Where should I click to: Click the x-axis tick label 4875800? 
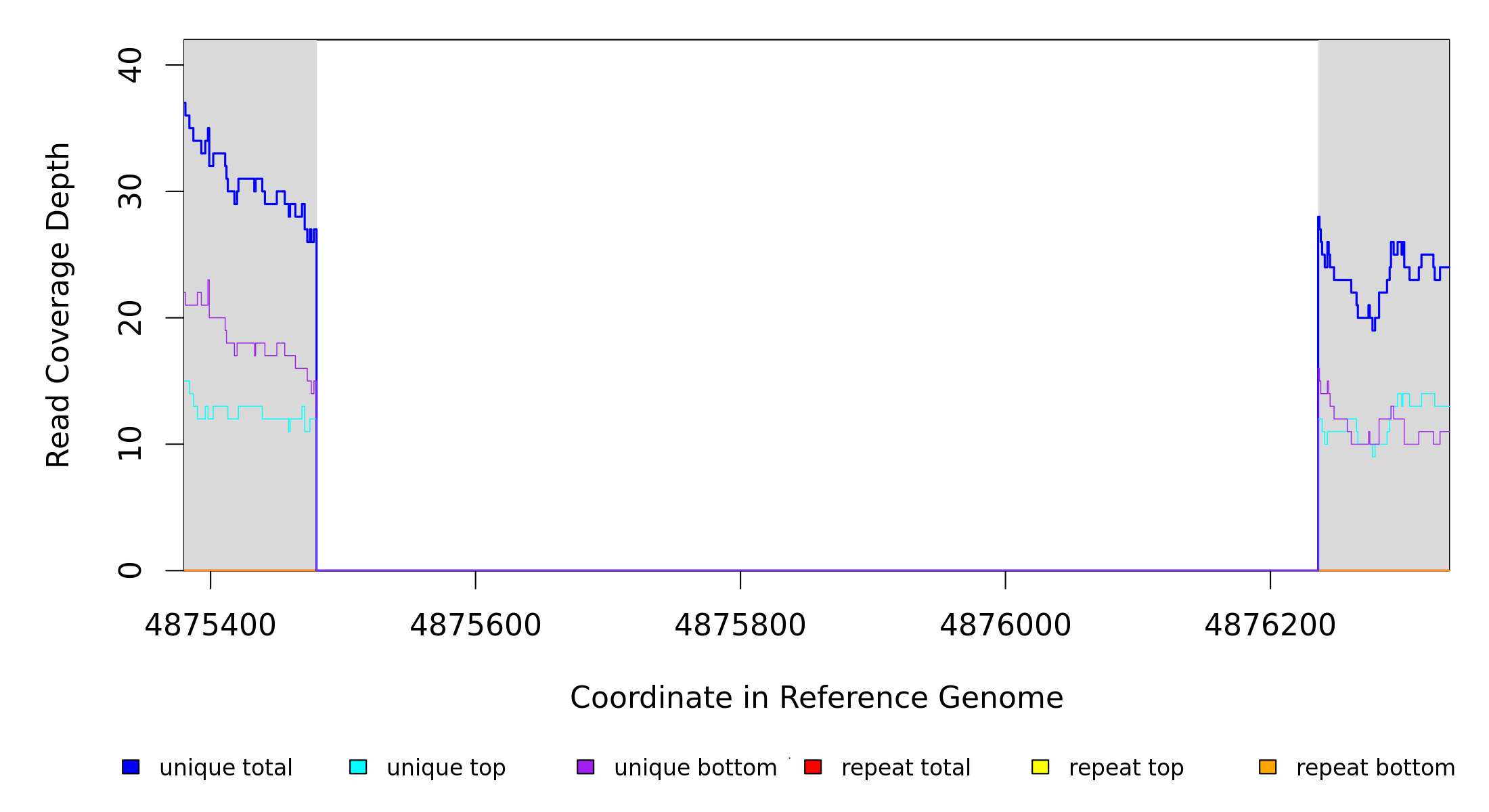(740, 625)
